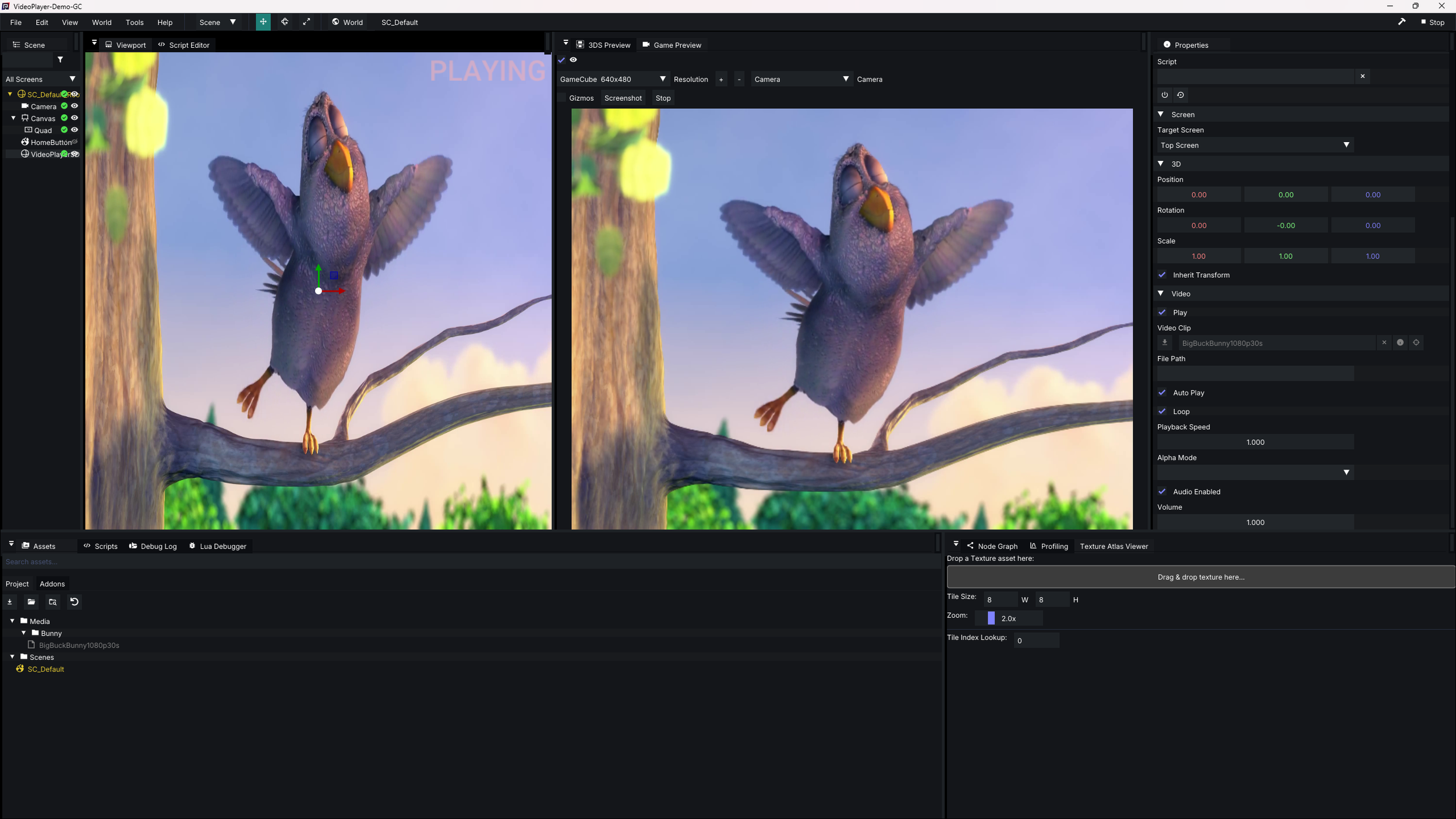
Task: Click the scene filter funnel icon
Action: tap(60, 59)
